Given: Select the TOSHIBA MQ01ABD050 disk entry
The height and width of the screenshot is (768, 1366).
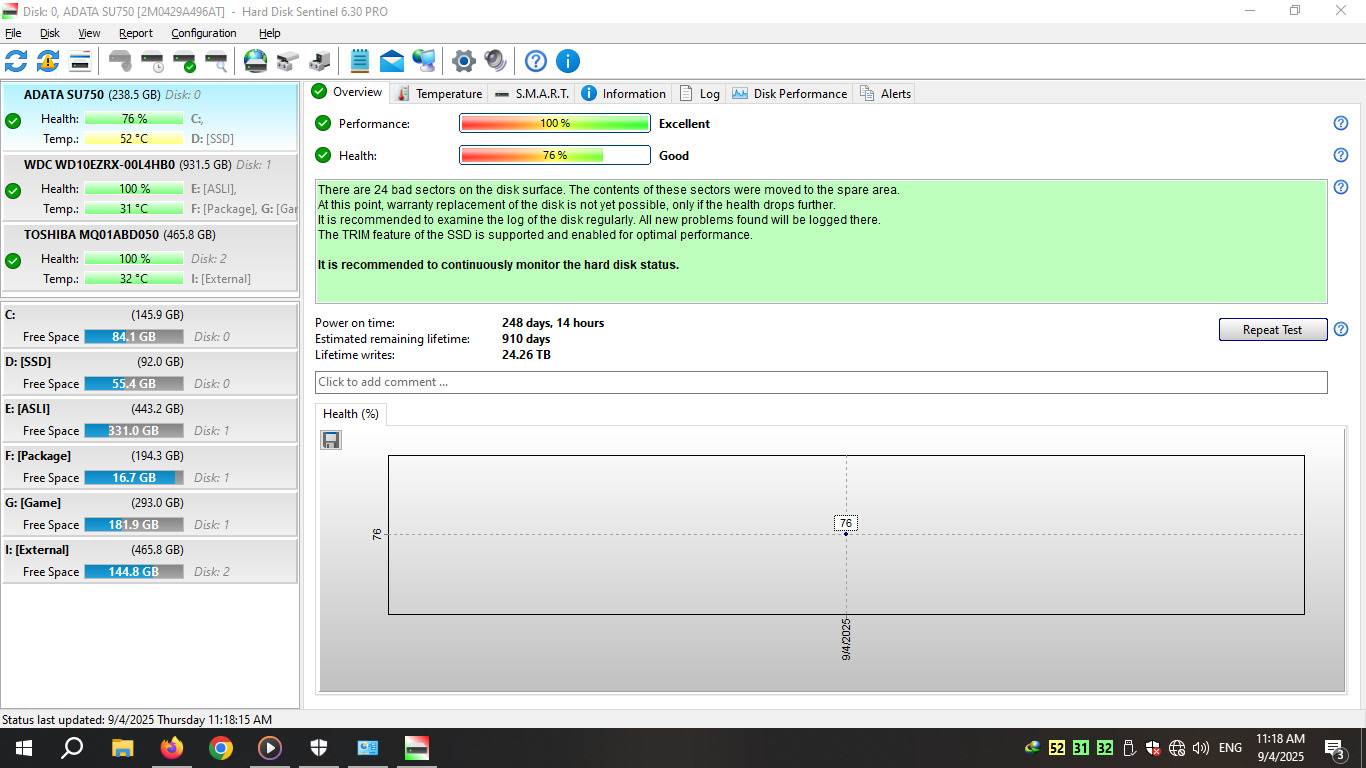Looking at the screenshot, I should (x=150, y=256).
